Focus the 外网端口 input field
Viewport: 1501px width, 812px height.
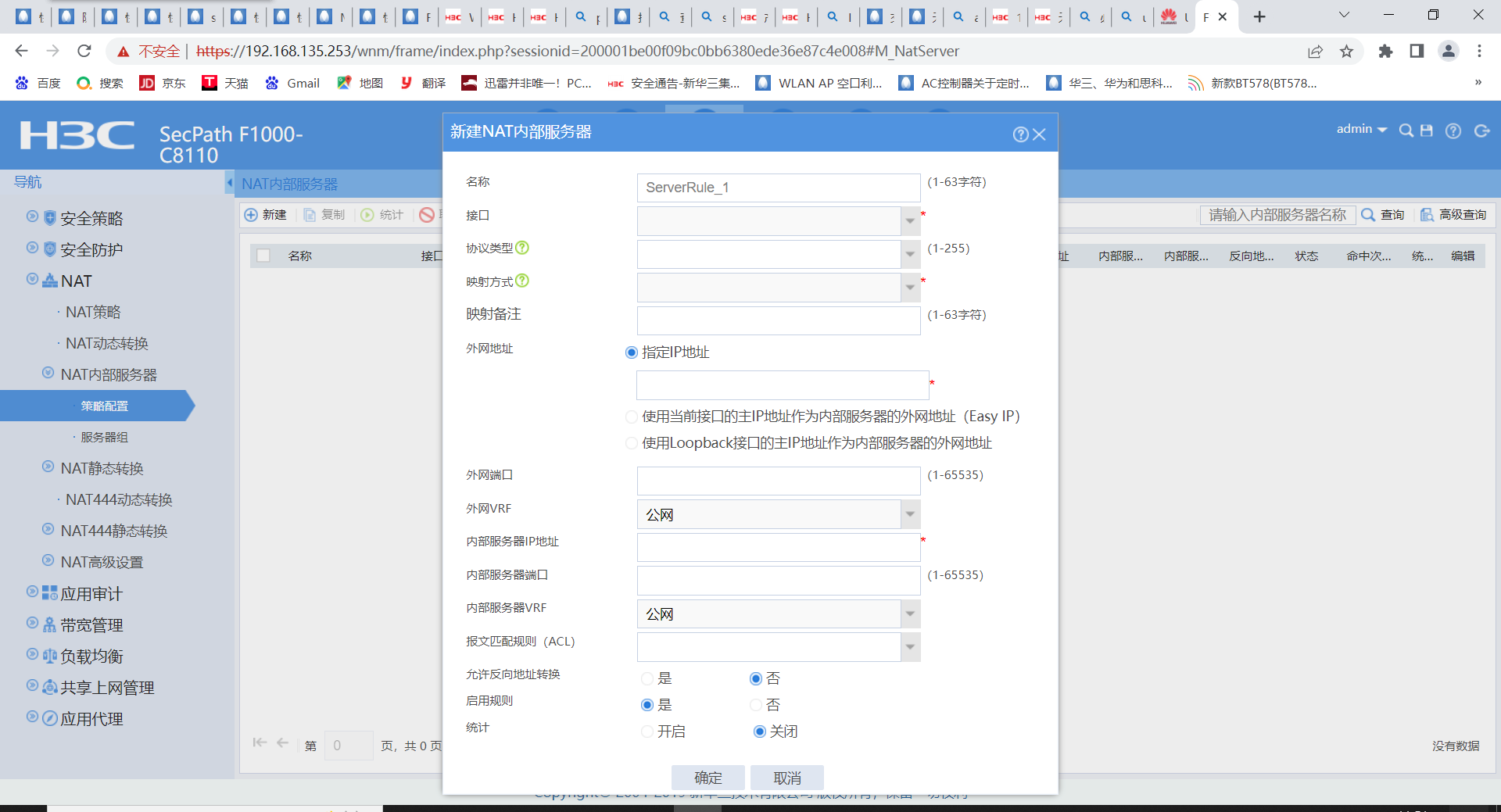(x=779, y=481)
